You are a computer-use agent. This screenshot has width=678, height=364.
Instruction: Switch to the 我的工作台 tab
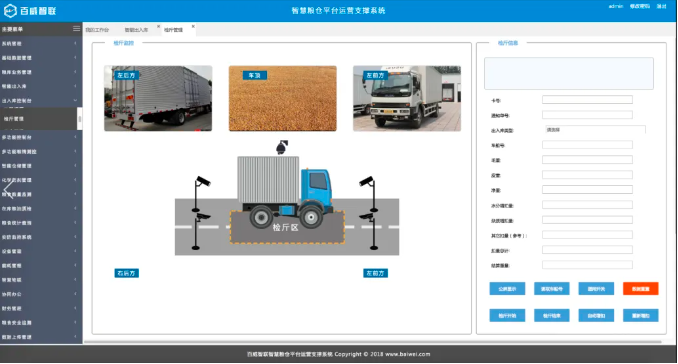[97, 30]
